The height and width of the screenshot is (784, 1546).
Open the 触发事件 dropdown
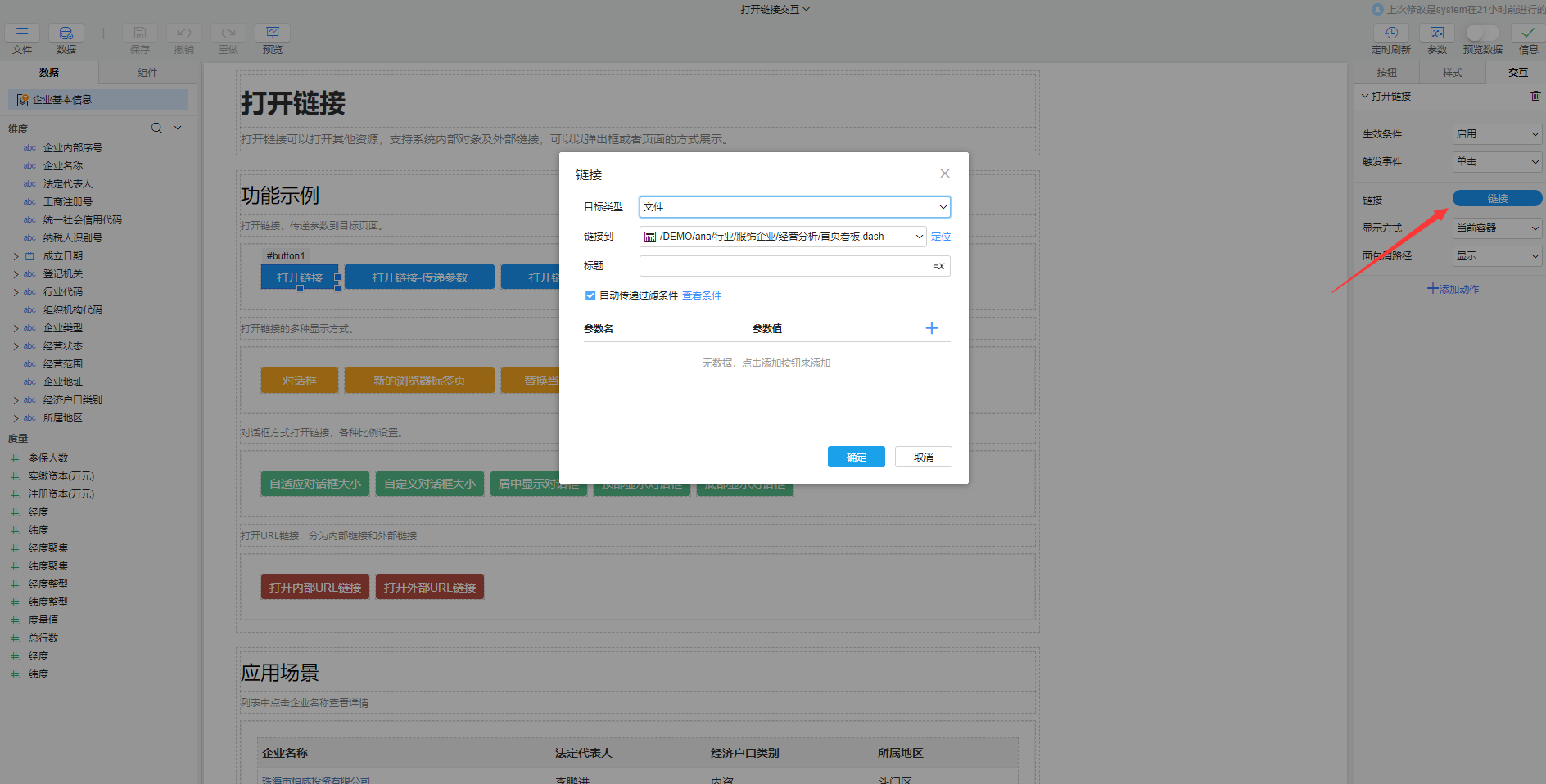tap(1497, 162)
